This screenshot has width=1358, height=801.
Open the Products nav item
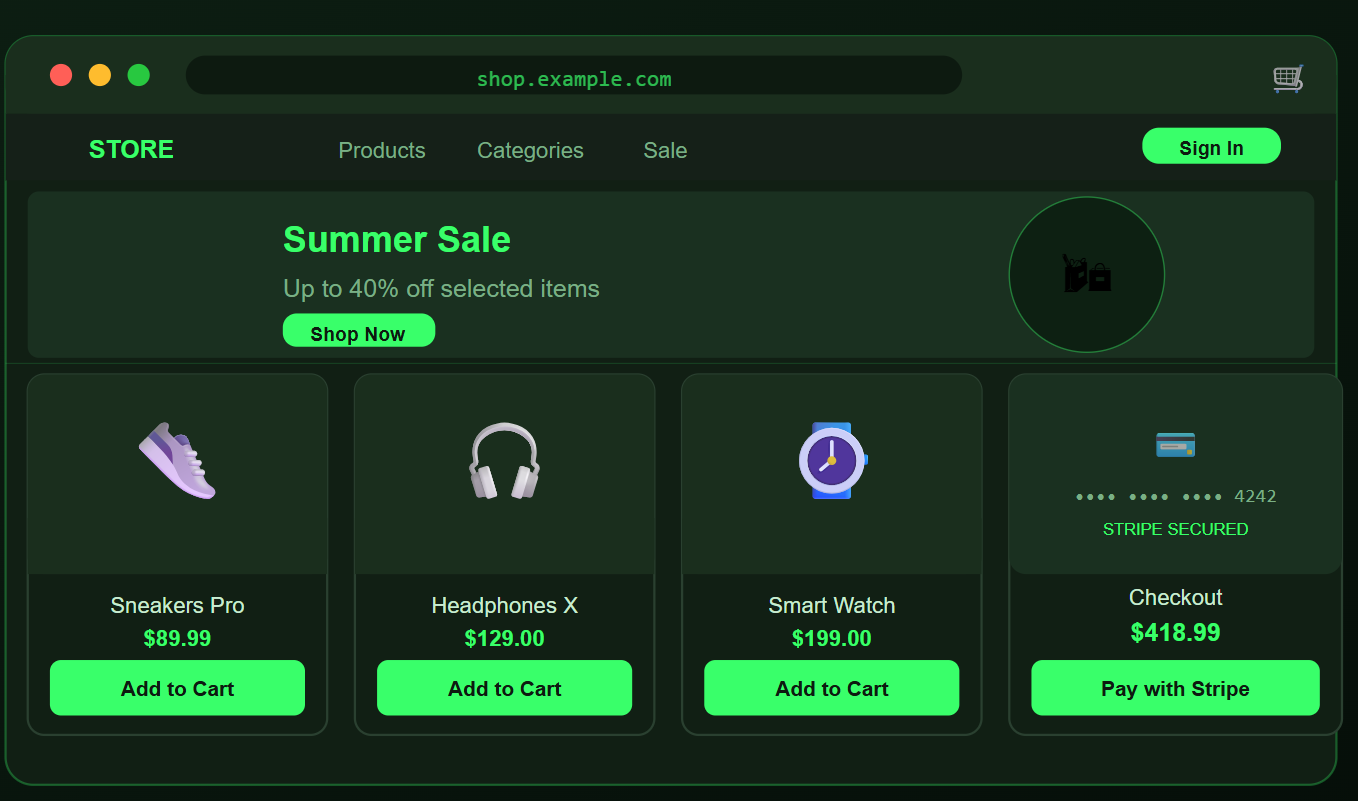pyautogui.click(x=382, y=150)
